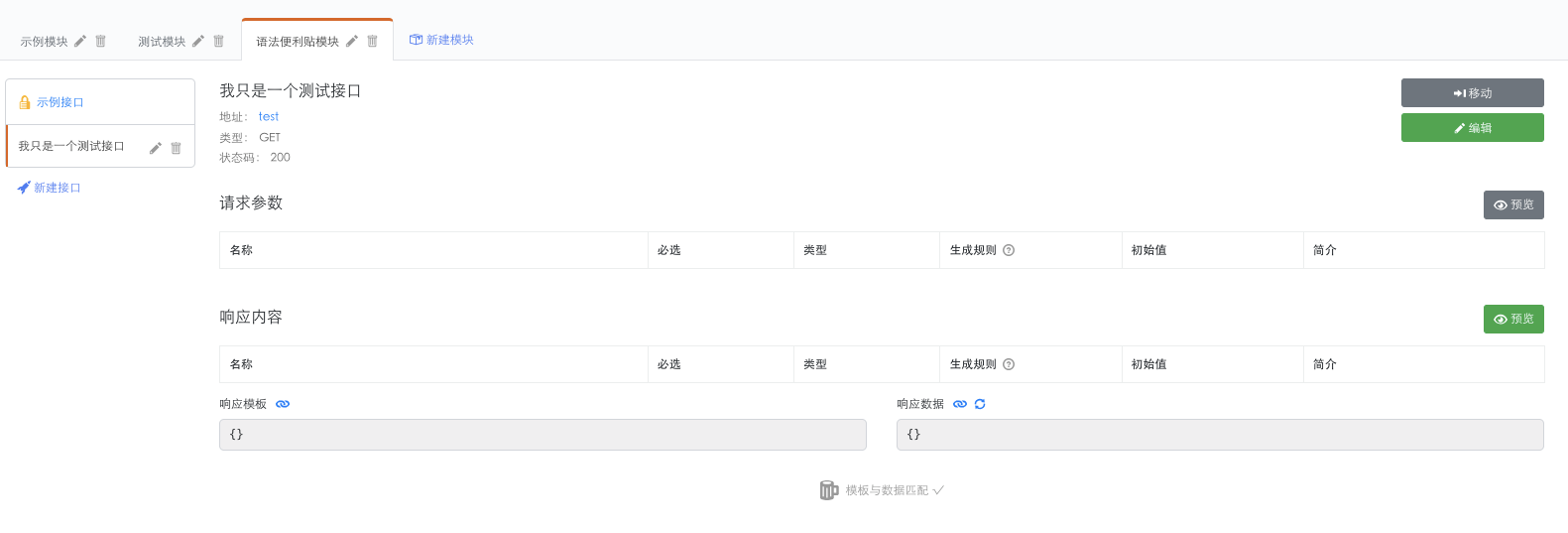This screenshot has width=1568, height=533.
Task: Click the GET type value
Action: coord(270,137)
